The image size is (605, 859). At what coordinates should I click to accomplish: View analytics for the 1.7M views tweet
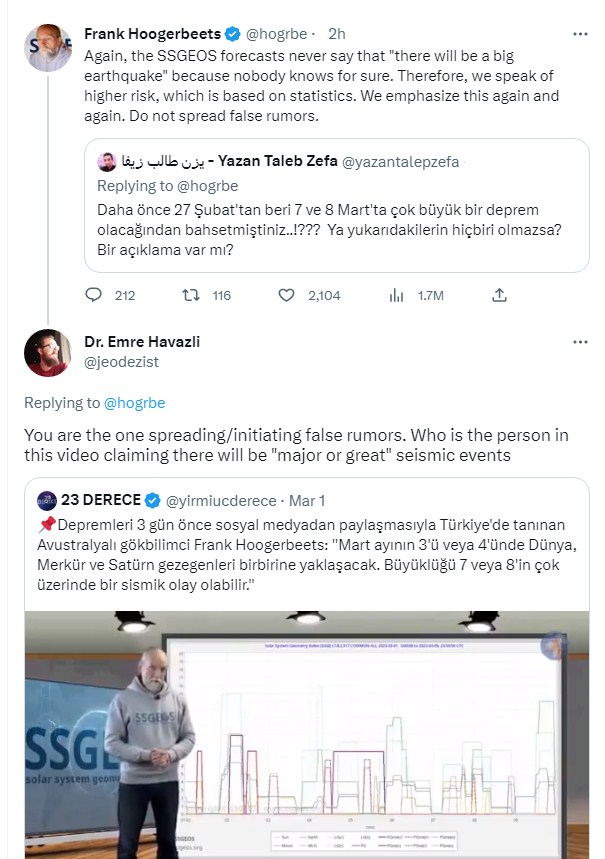(395, 295)
